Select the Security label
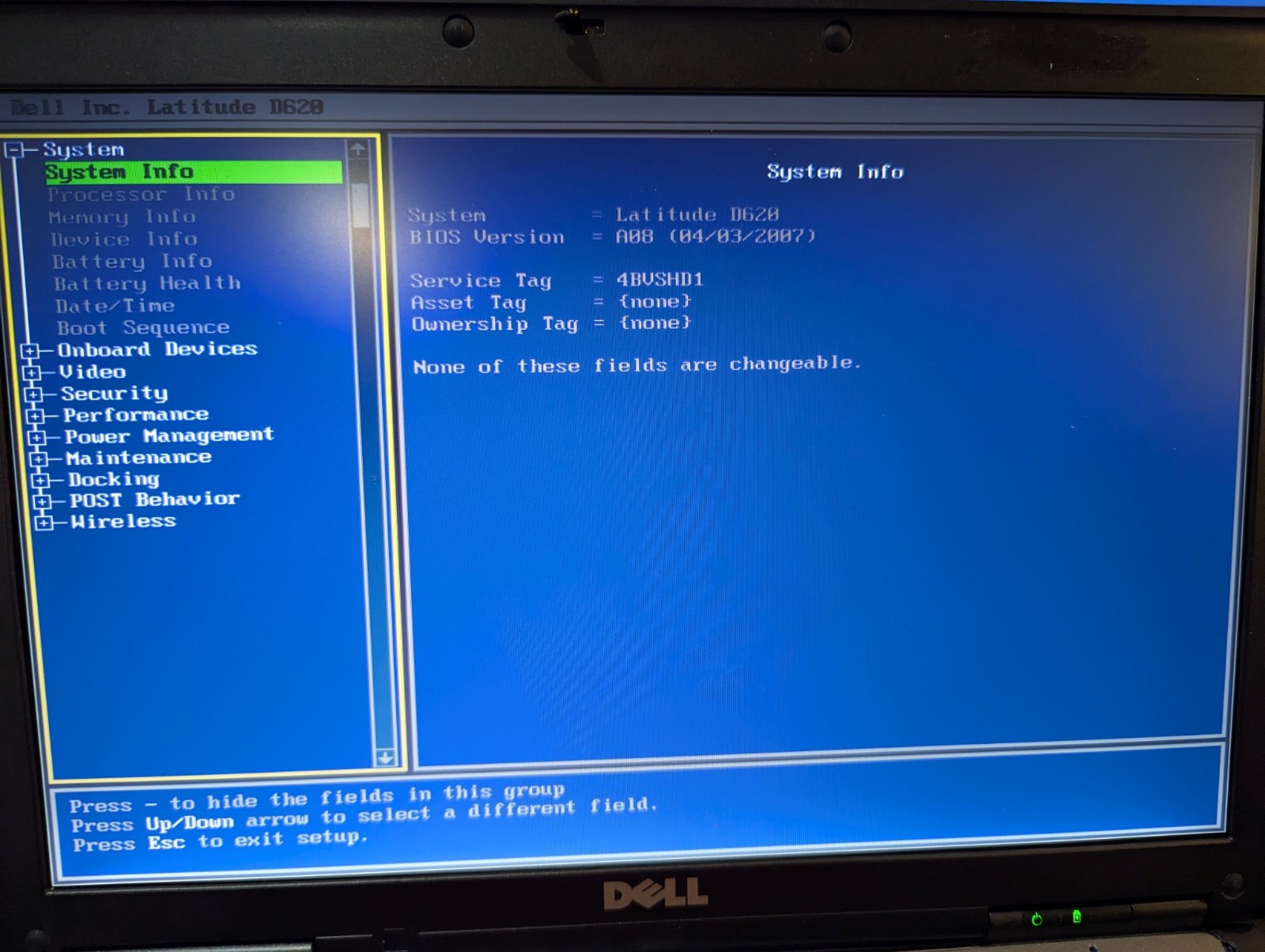 (x=115, y=394)
